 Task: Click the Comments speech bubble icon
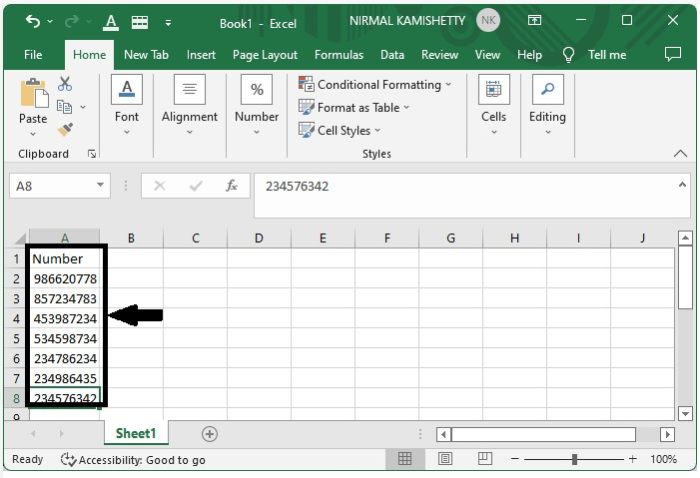pyautogui.click(x=672, y=55)
